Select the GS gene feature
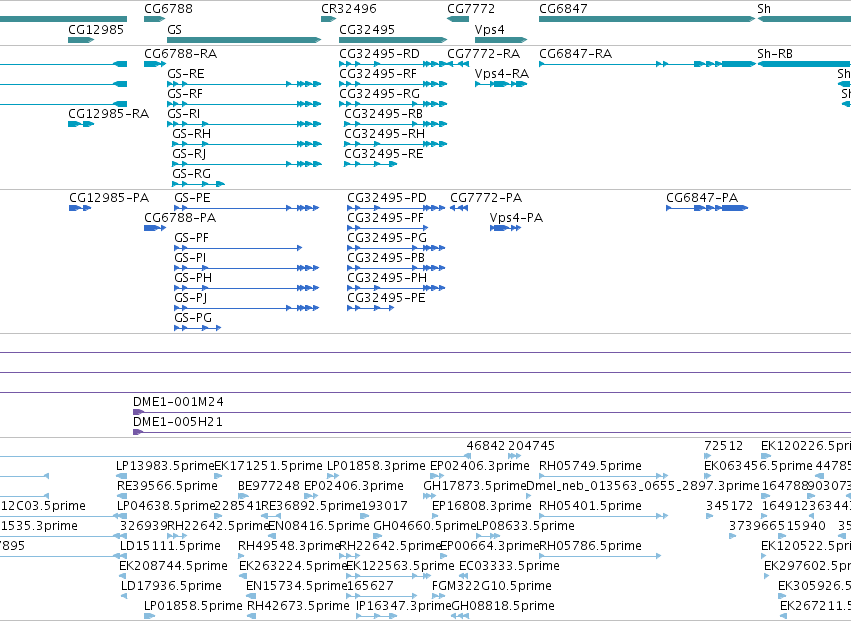This screenshot has width=851, height=621. point(244,40)
